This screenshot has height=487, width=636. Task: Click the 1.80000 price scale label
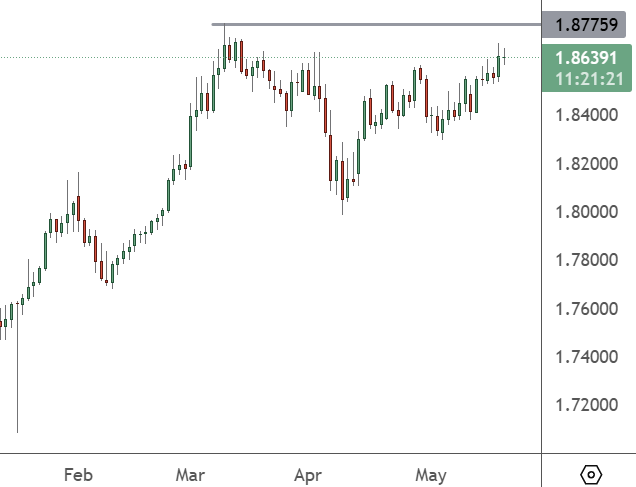click(585, 212)
